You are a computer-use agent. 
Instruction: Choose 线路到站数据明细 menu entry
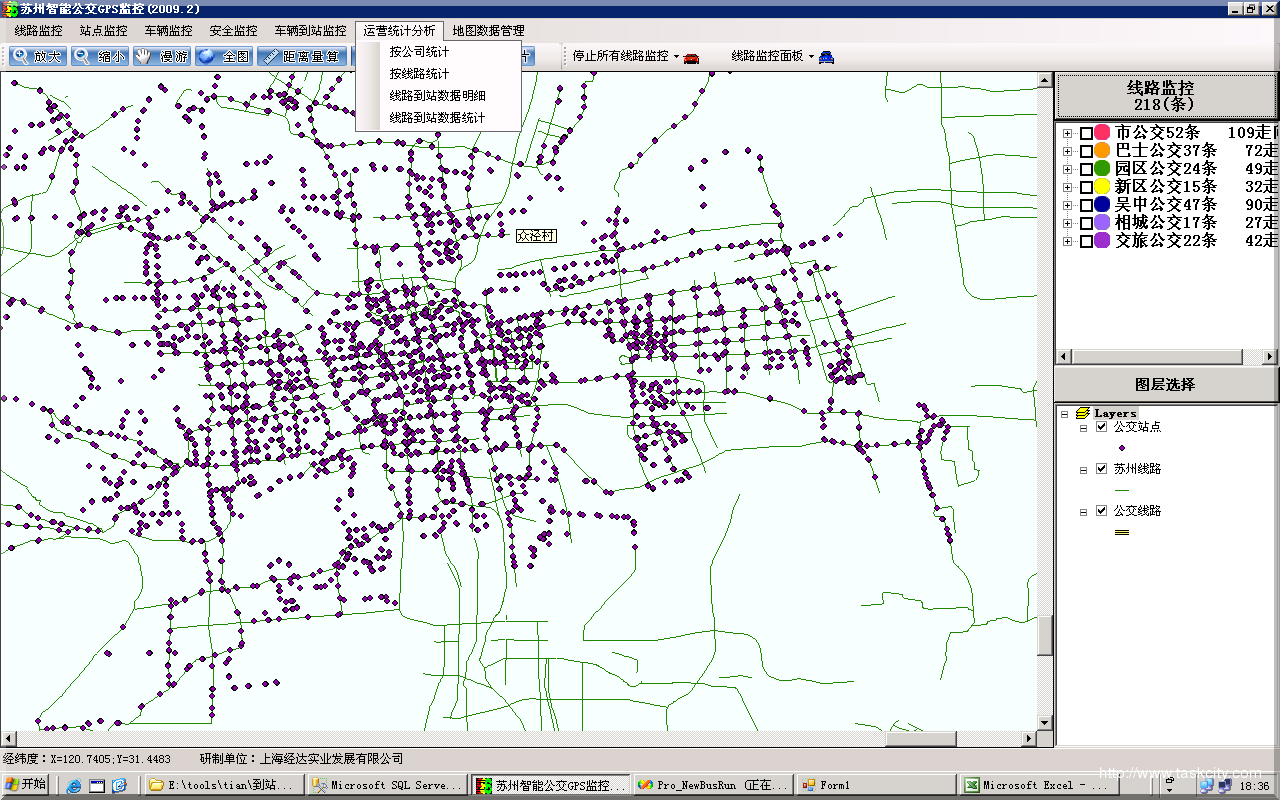coord(438,96)
